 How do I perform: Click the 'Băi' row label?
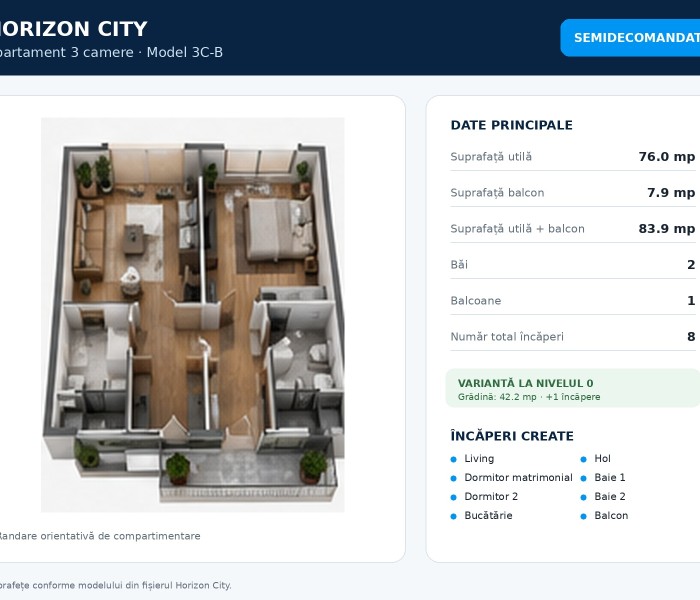point(459,265)
